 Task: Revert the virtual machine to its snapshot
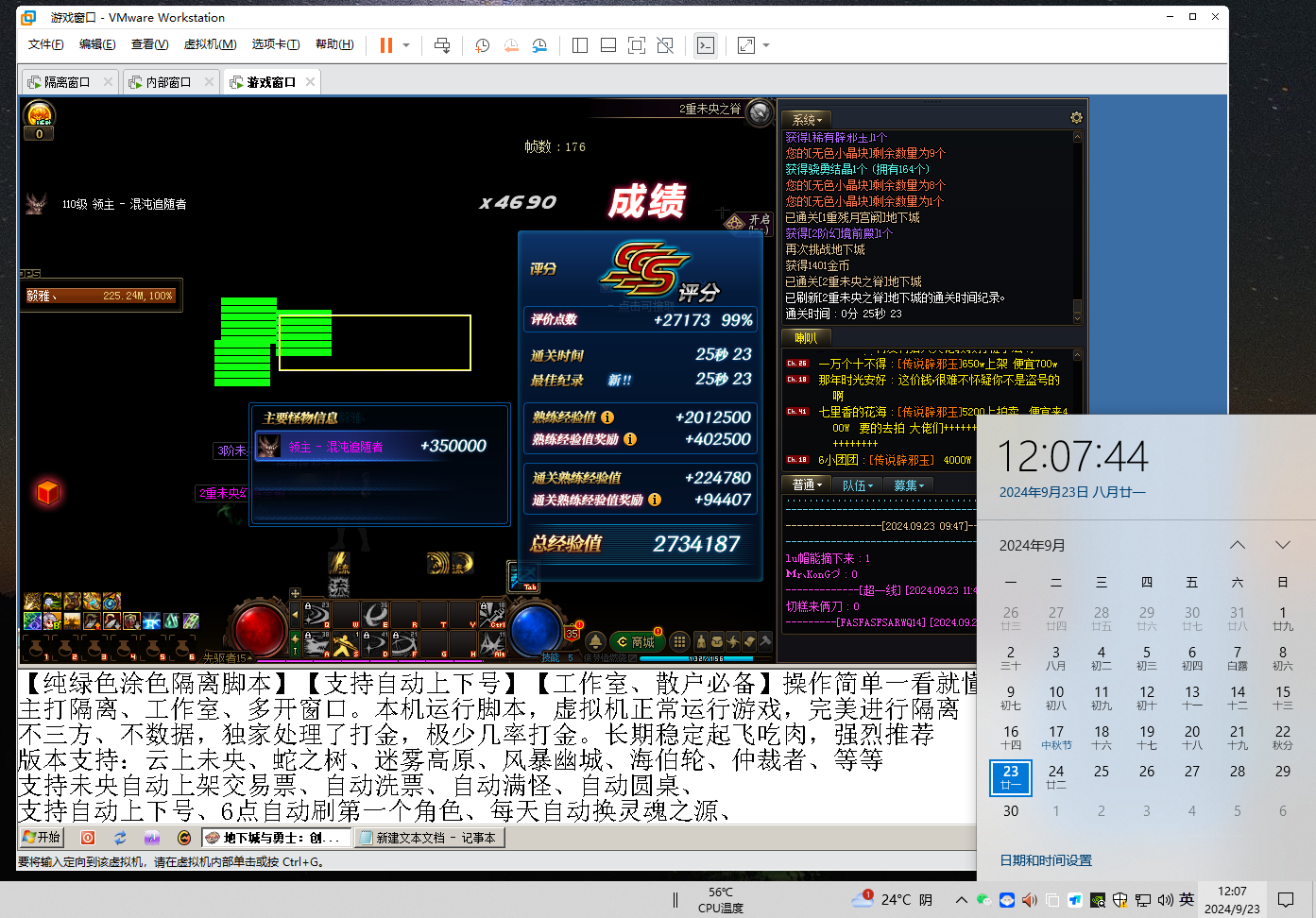pos(511,45)
